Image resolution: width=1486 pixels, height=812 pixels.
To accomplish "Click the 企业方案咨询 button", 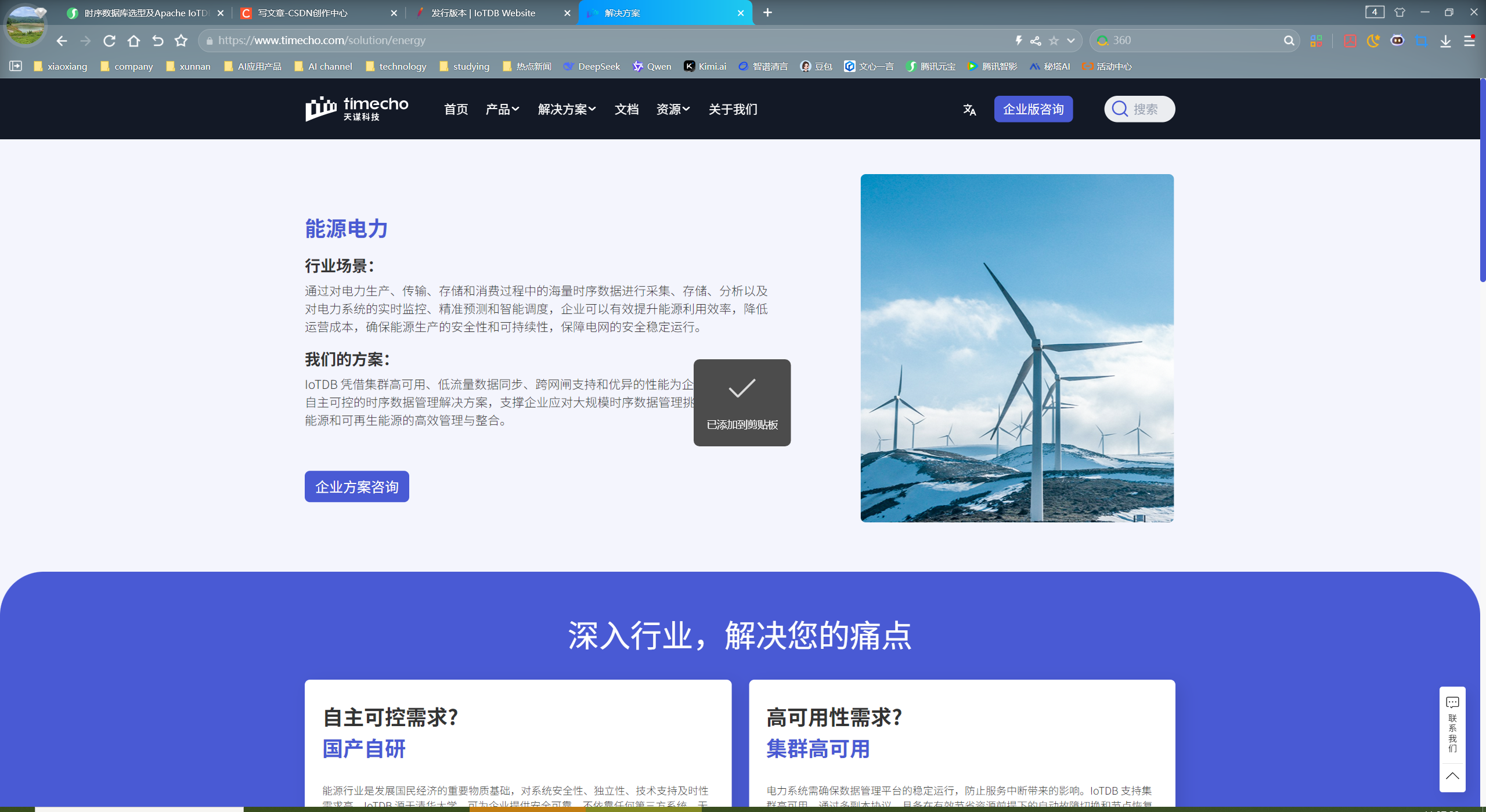I will click(x=356, y=486).
